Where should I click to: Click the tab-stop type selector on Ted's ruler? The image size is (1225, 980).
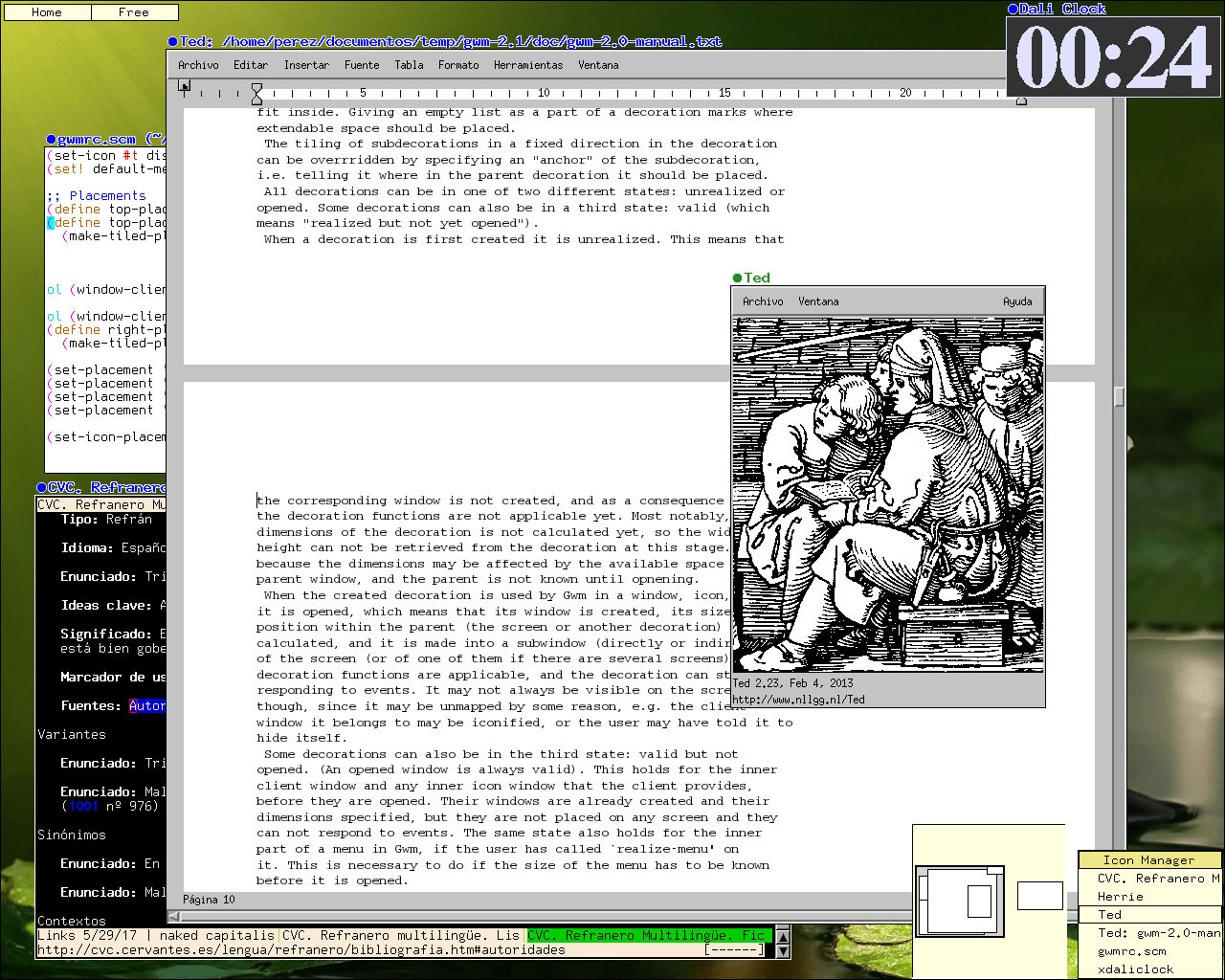(185, 86)
